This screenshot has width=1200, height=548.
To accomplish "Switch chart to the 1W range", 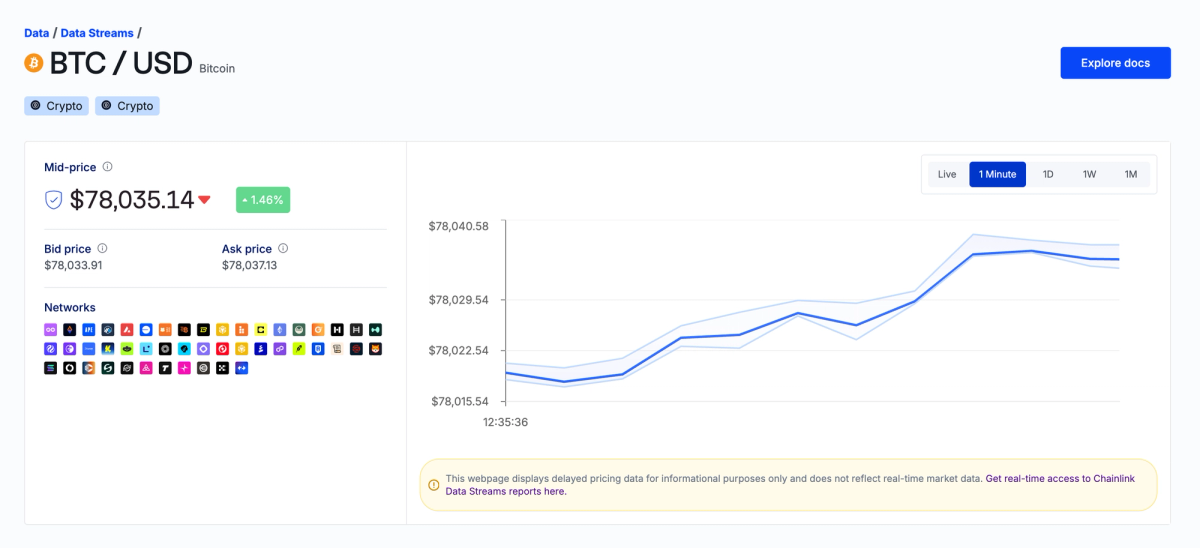I will [x=1089, y=174].
